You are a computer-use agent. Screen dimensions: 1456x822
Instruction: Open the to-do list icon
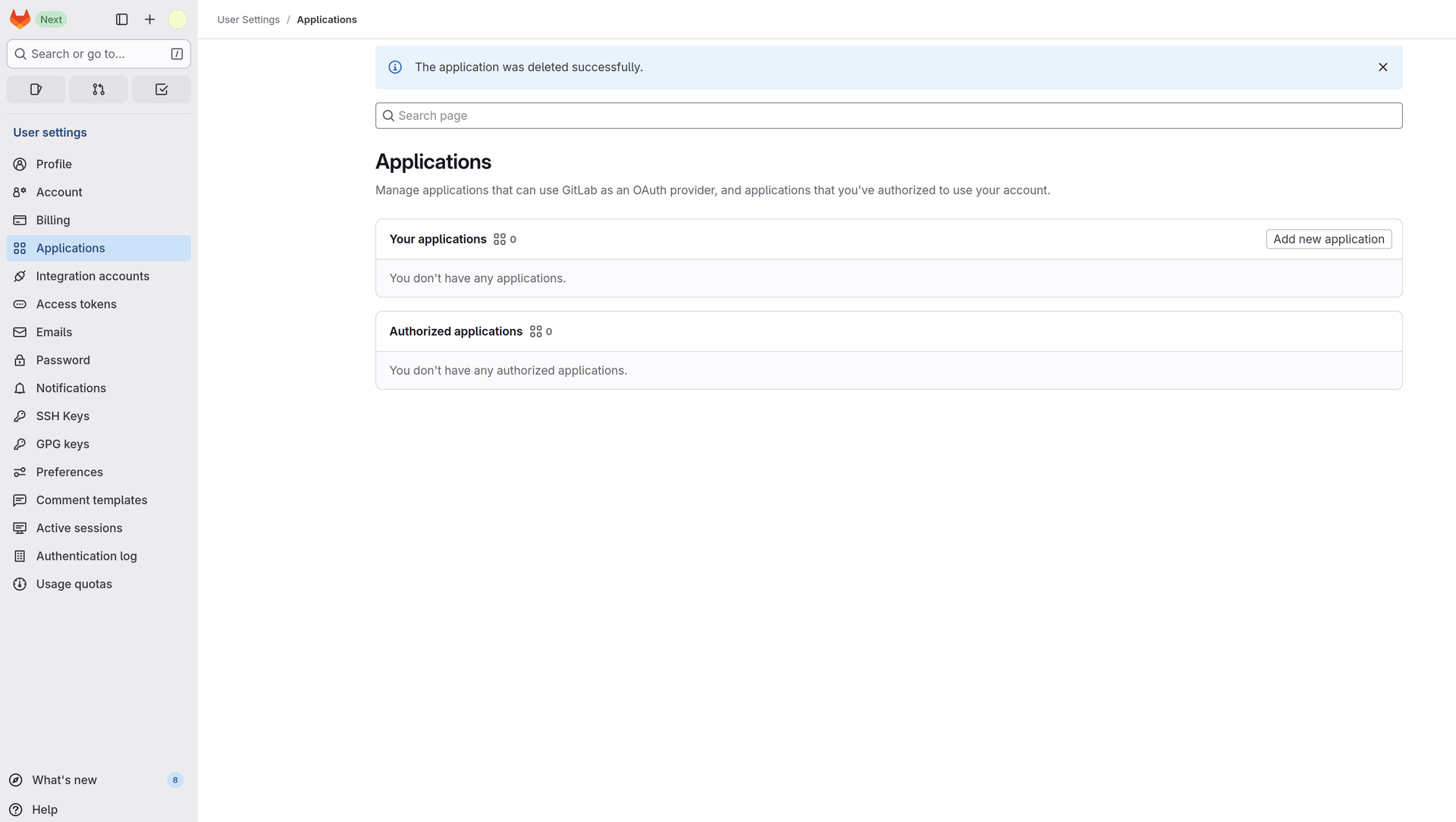pyautogui.click(x=161, y=89)
